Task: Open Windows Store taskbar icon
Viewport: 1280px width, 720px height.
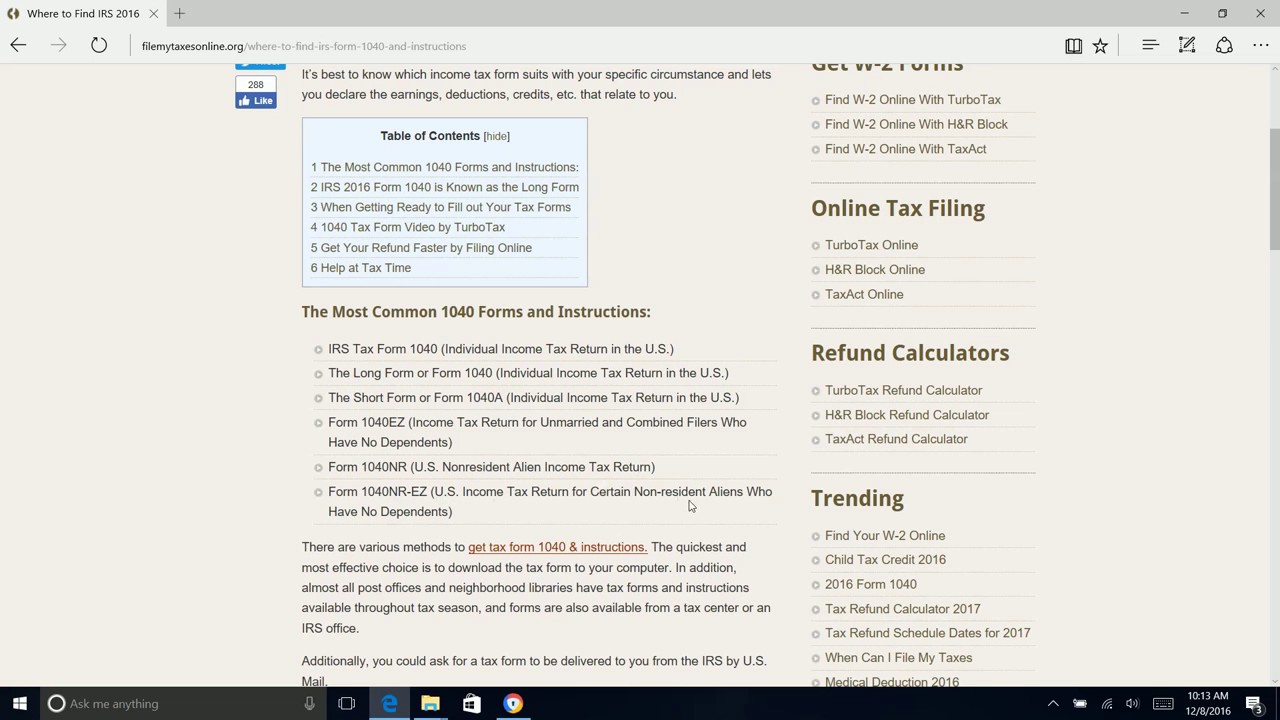Action: 471,704
